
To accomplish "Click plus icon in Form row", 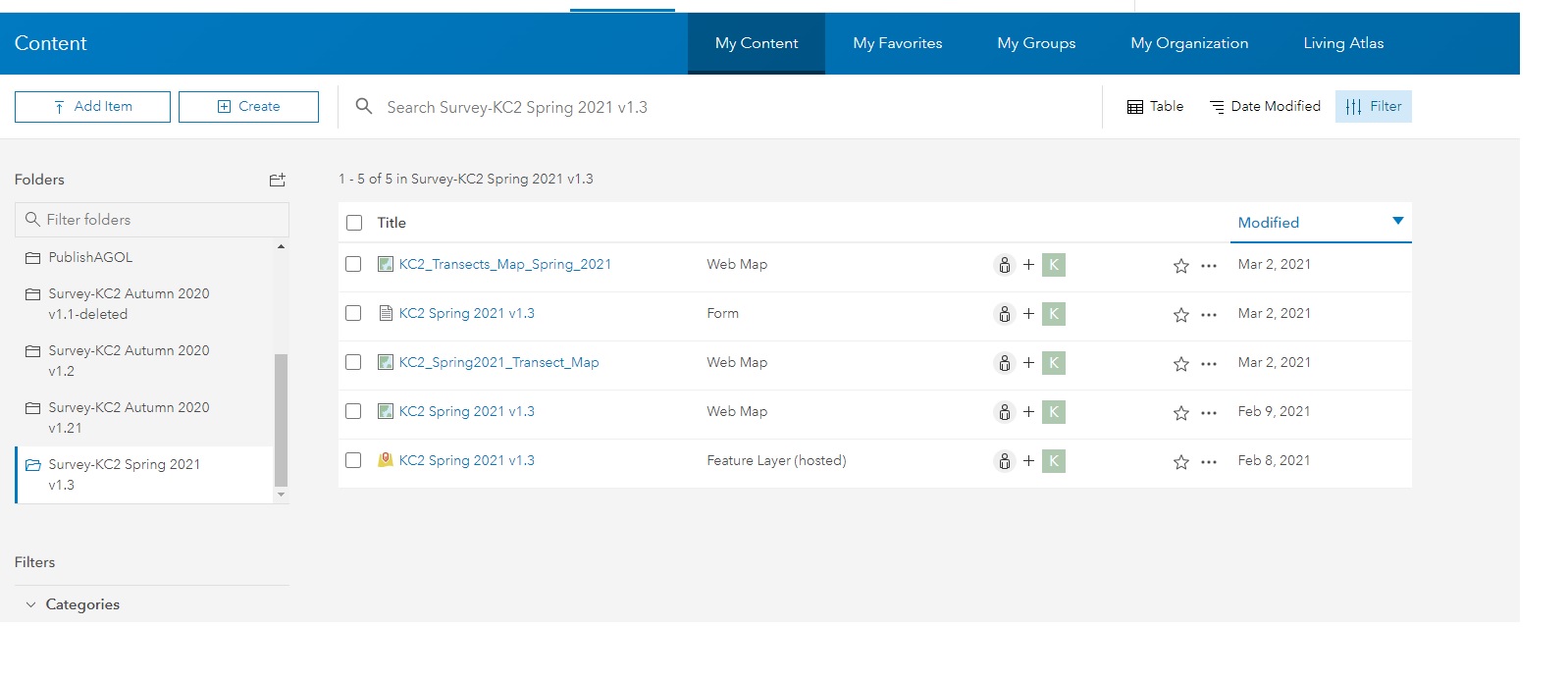I will [x=1028, y=313].
